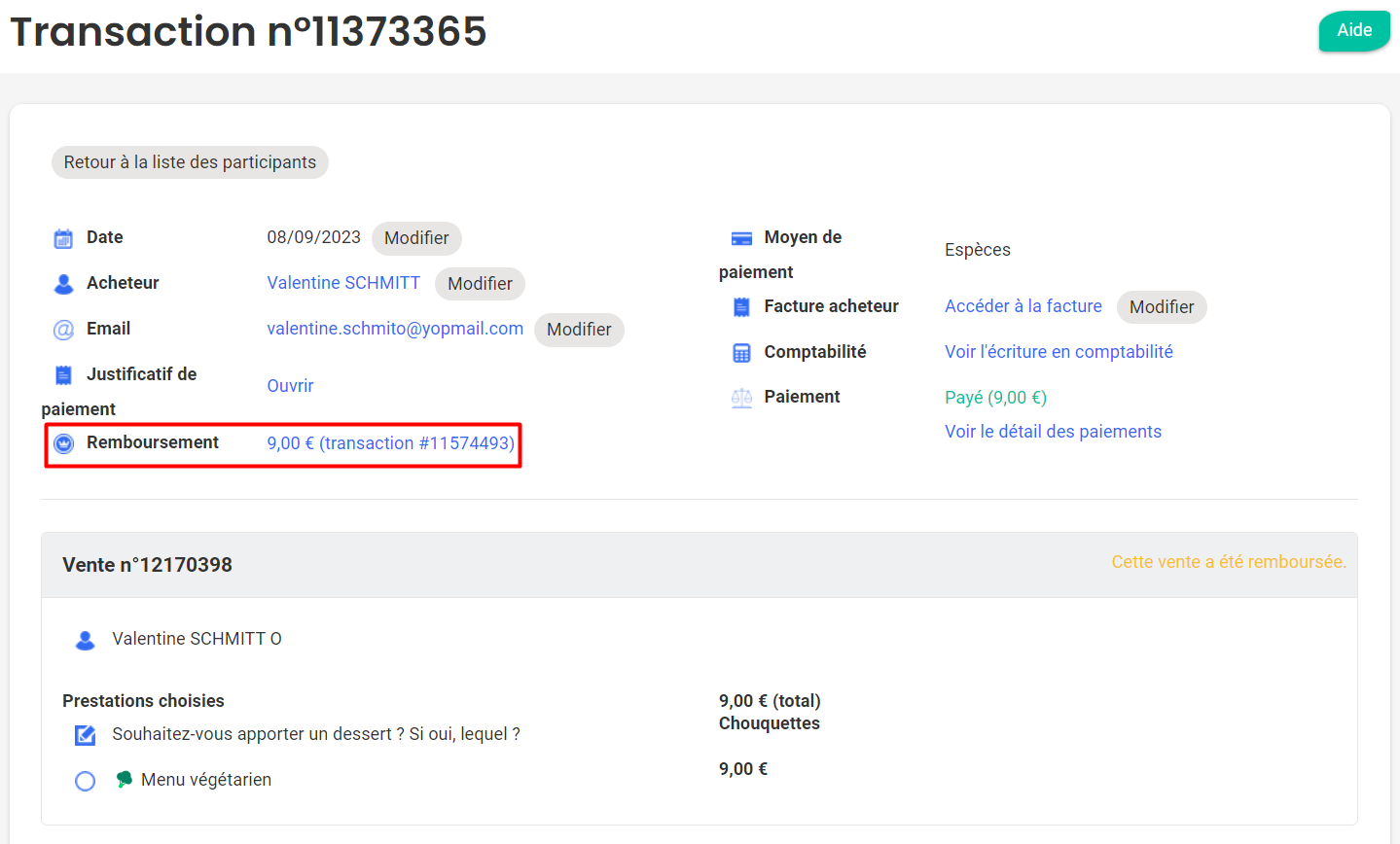Click the scales icon beside Paiement
This screenshot has height=844, width=1400.
[741, 398]
